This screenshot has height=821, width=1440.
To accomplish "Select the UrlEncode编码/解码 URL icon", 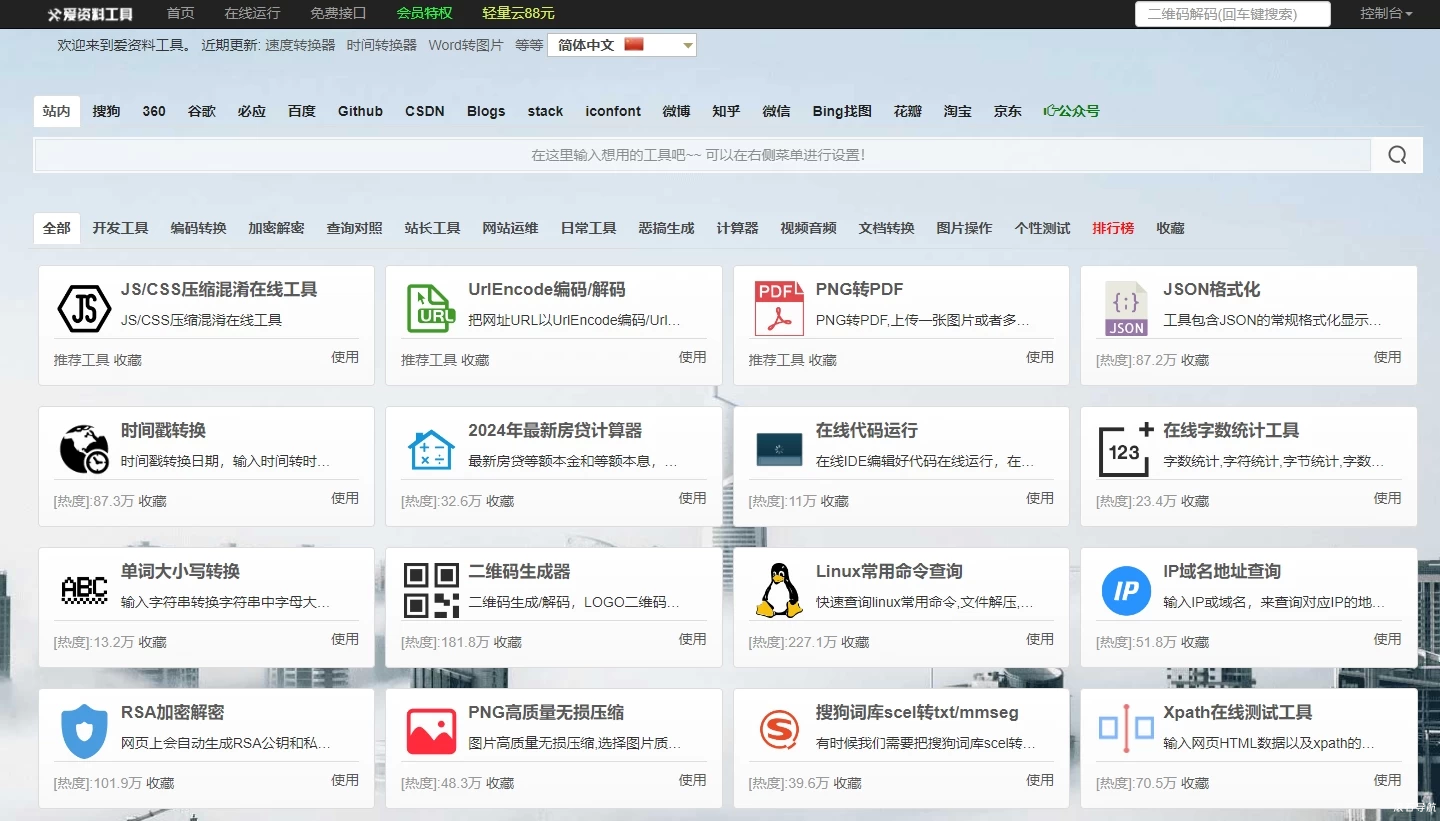I will pos(431,308).
